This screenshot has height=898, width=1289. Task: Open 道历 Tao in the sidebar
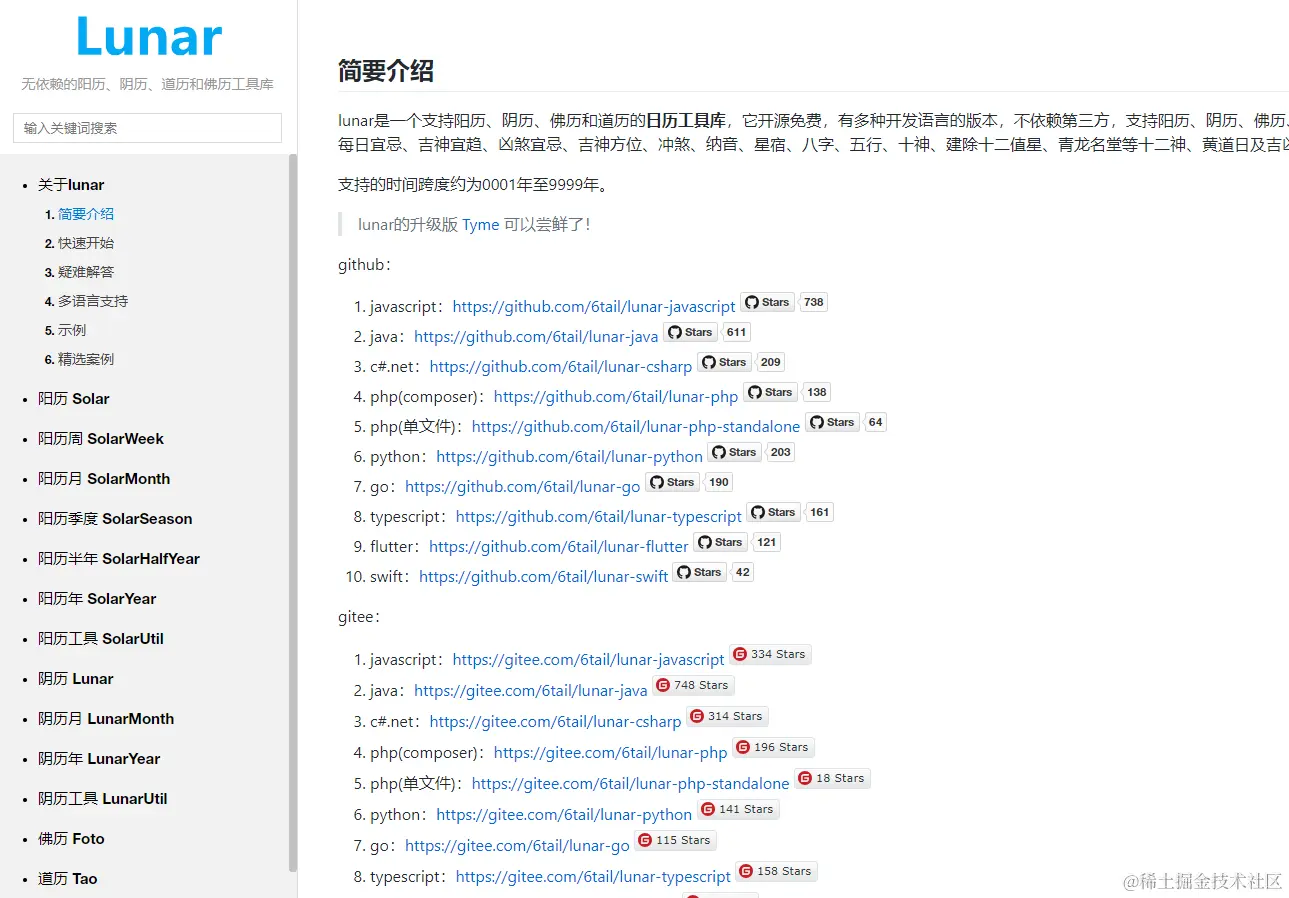click(68, 879)
